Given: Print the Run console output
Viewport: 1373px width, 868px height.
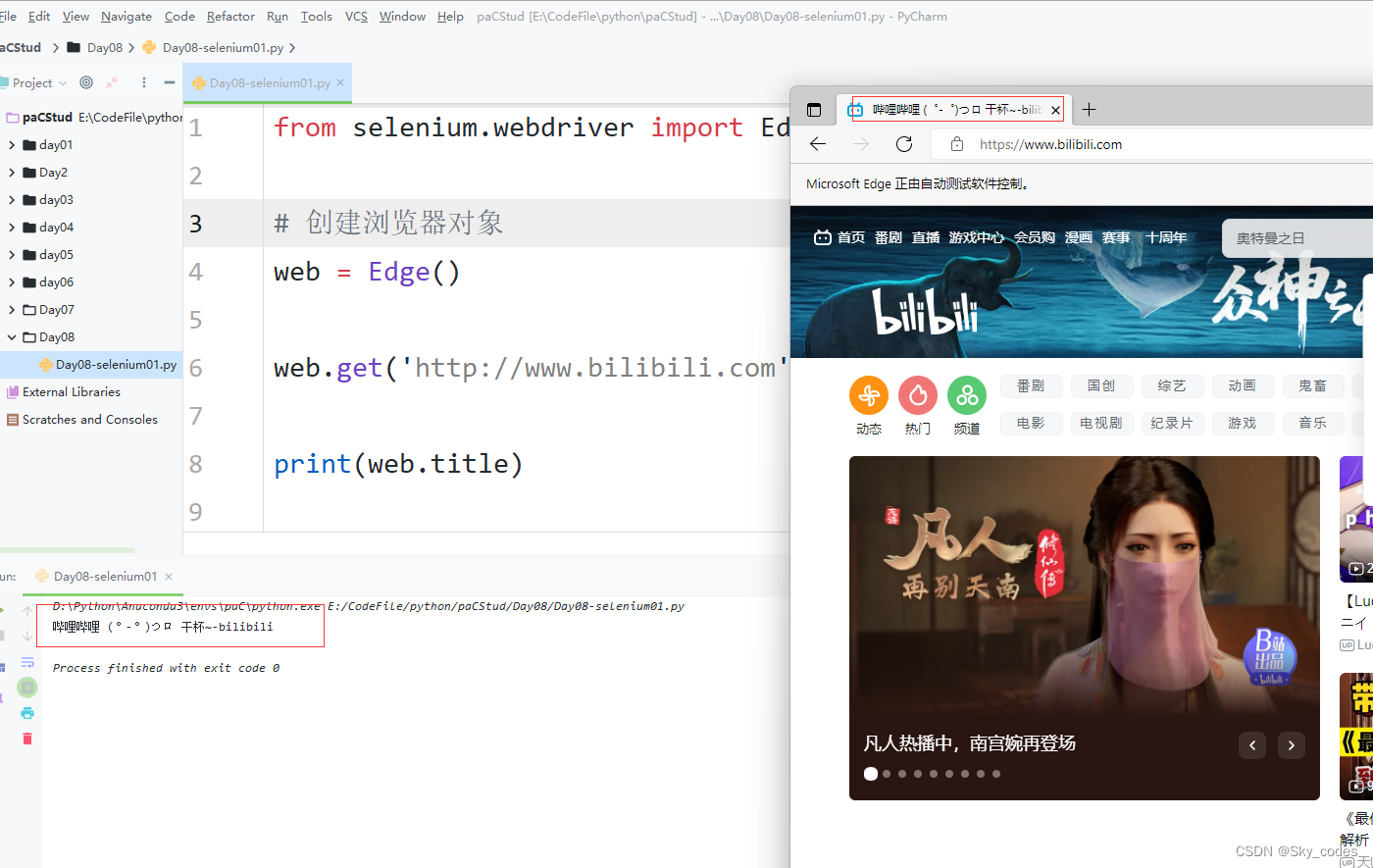Looking at the screenshot, I should click(x=27, y=713).
